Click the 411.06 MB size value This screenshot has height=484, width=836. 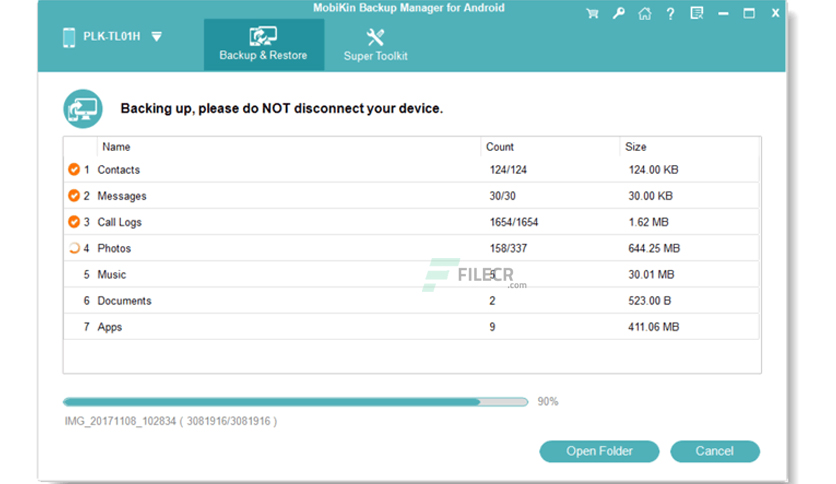[x=654, y=327]
